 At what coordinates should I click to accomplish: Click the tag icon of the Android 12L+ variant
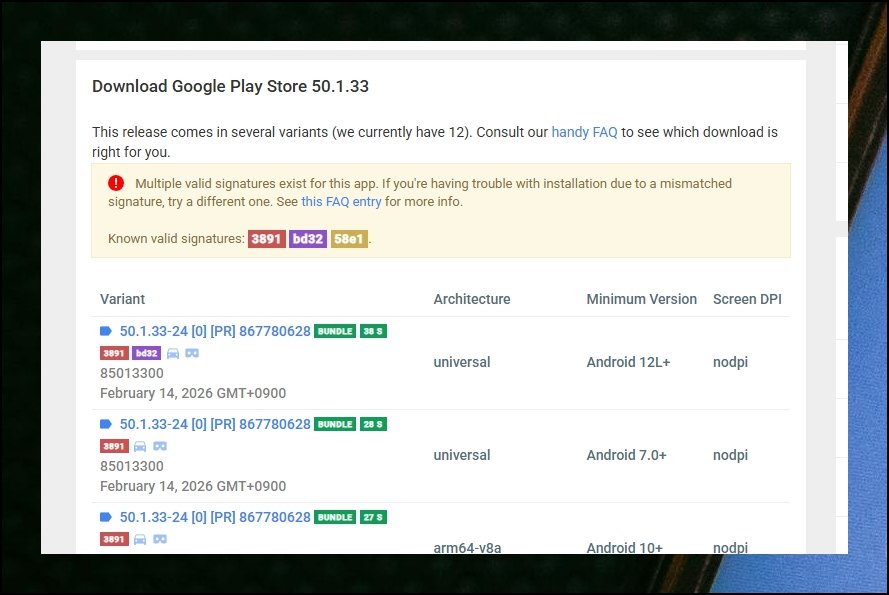coord(106,331)
